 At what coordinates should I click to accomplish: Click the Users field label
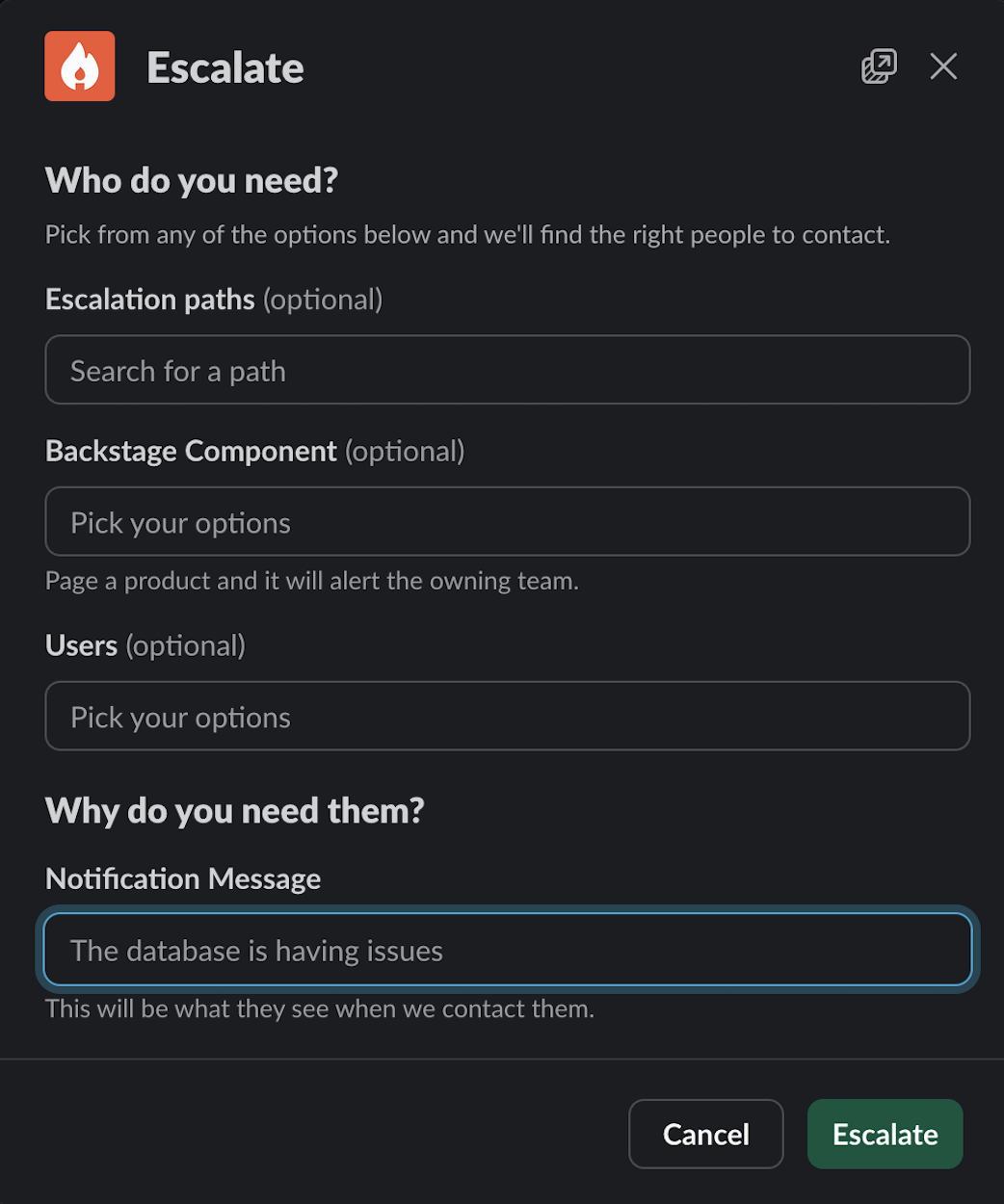click(82, 645)
